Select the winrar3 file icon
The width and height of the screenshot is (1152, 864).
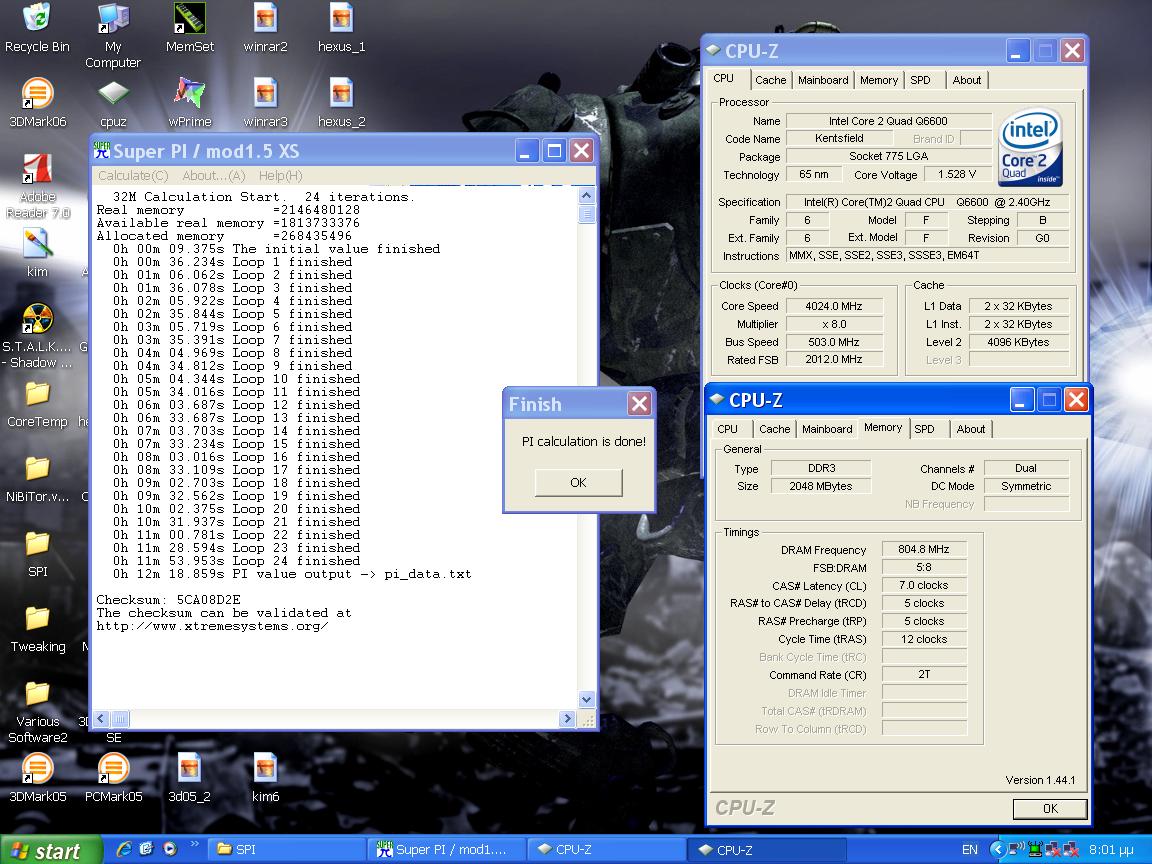pos(265,103)
